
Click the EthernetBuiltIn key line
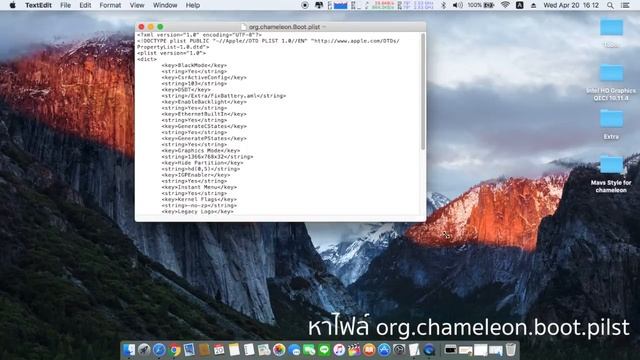[204, 114]
